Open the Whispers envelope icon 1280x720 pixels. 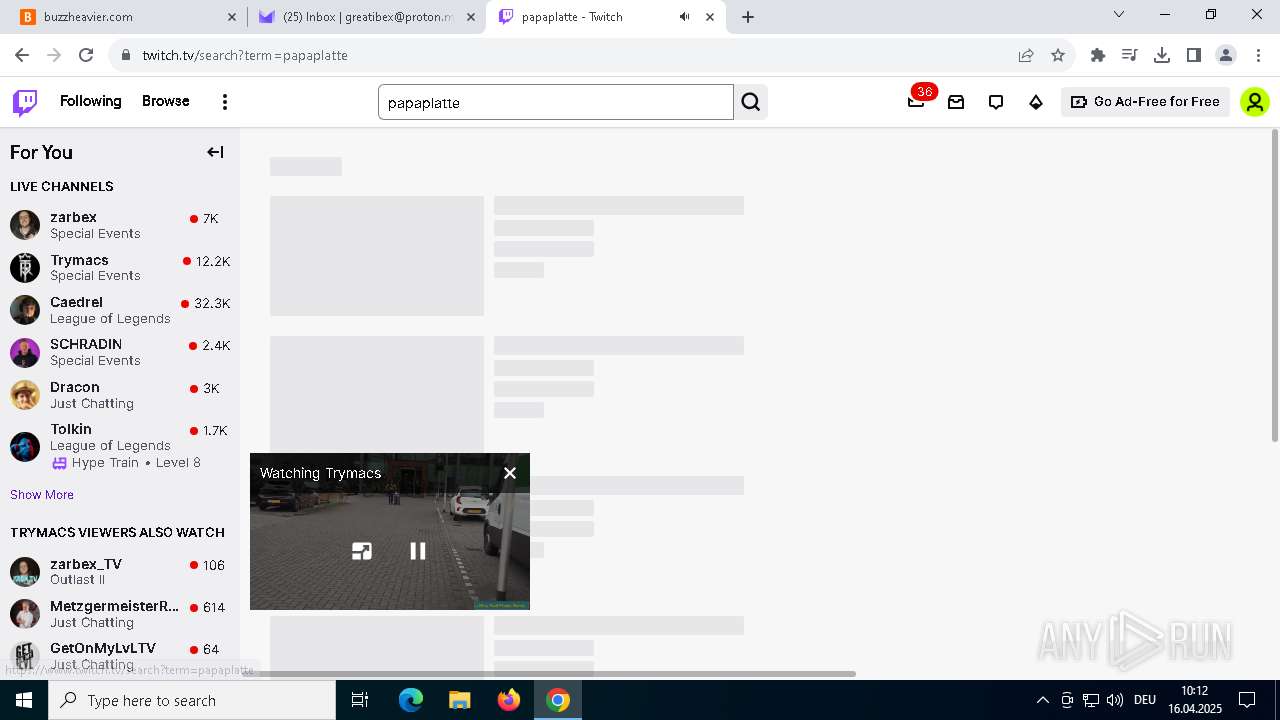coord(956,102)
